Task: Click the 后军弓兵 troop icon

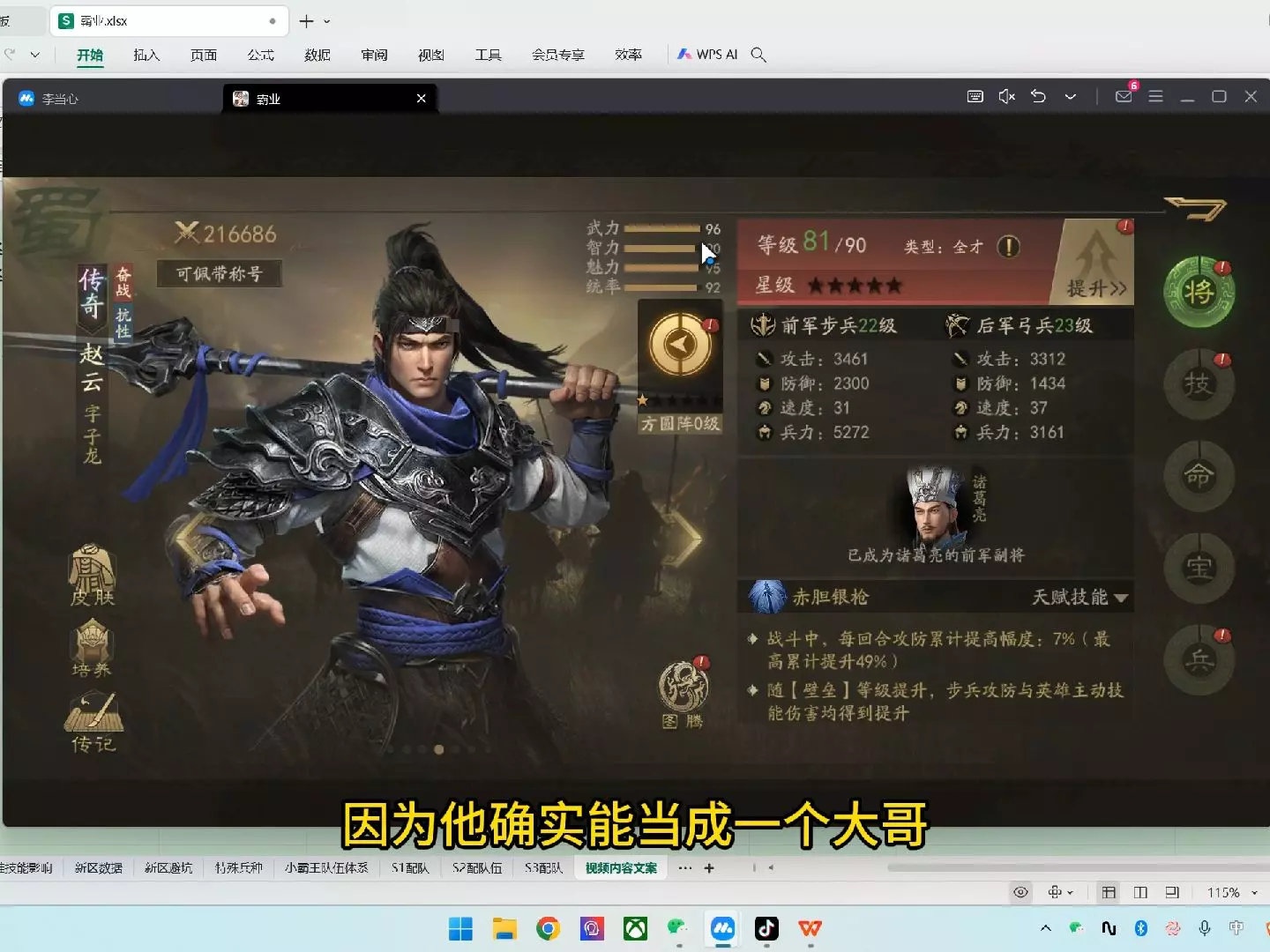Action: [958, 325]
